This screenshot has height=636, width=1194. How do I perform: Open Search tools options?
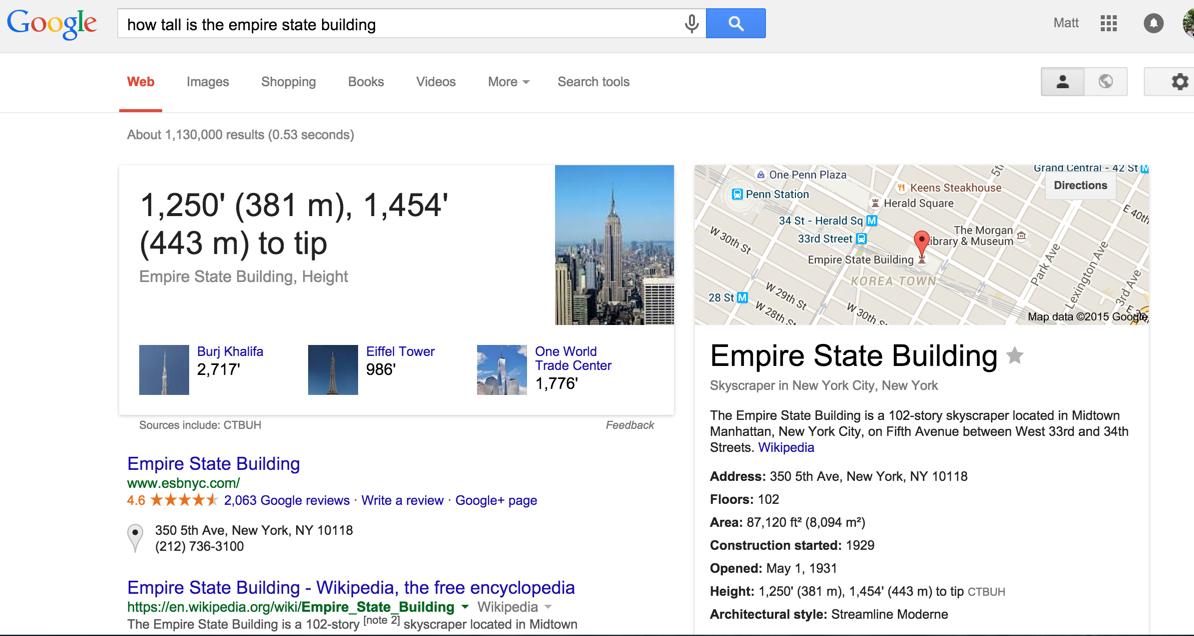click(593, 81)
